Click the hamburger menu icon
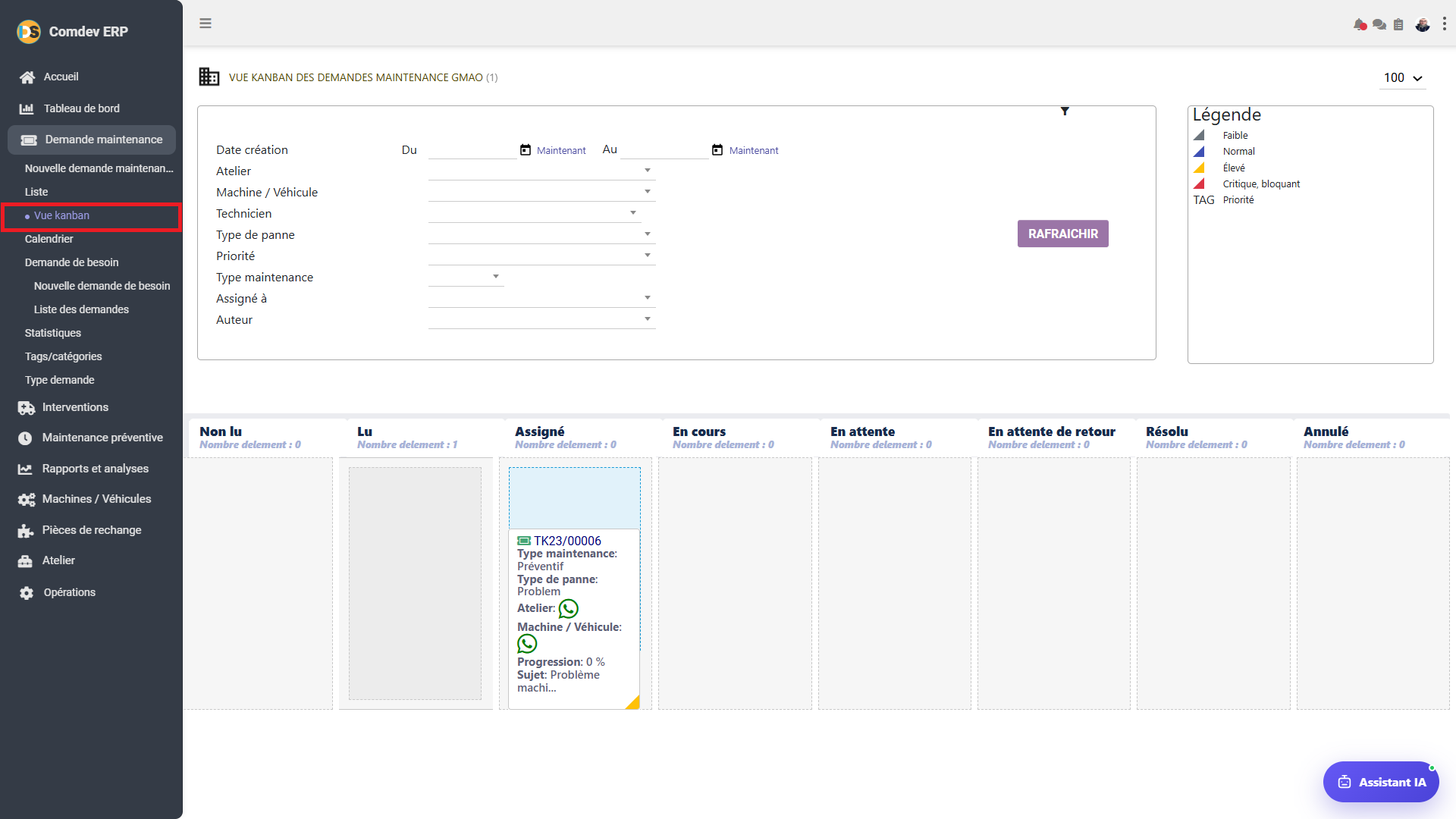This screenshot has width=1456, height=819. [206, 24]
